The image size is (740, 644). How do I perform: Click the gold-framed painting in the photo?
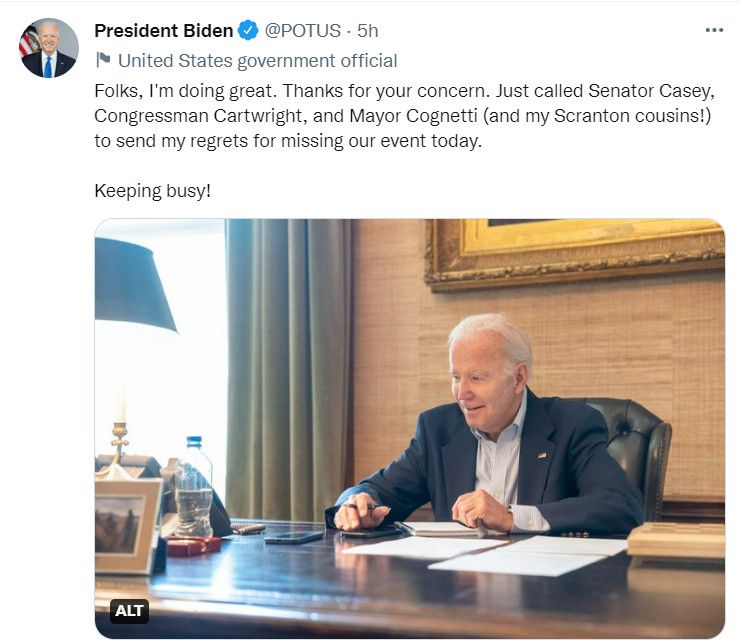574,254
